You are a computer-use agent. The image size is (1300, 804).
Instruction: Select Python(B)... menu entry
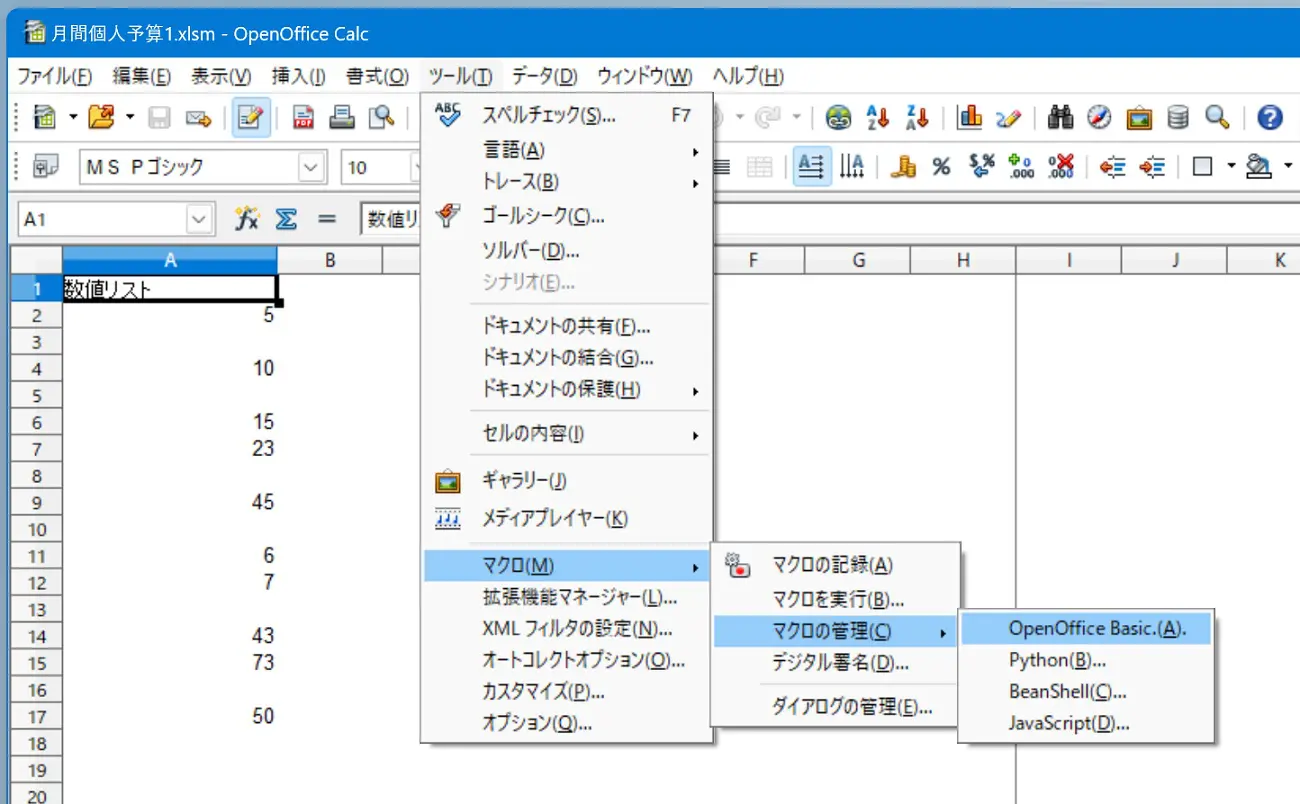click(x=1086, y=660)
